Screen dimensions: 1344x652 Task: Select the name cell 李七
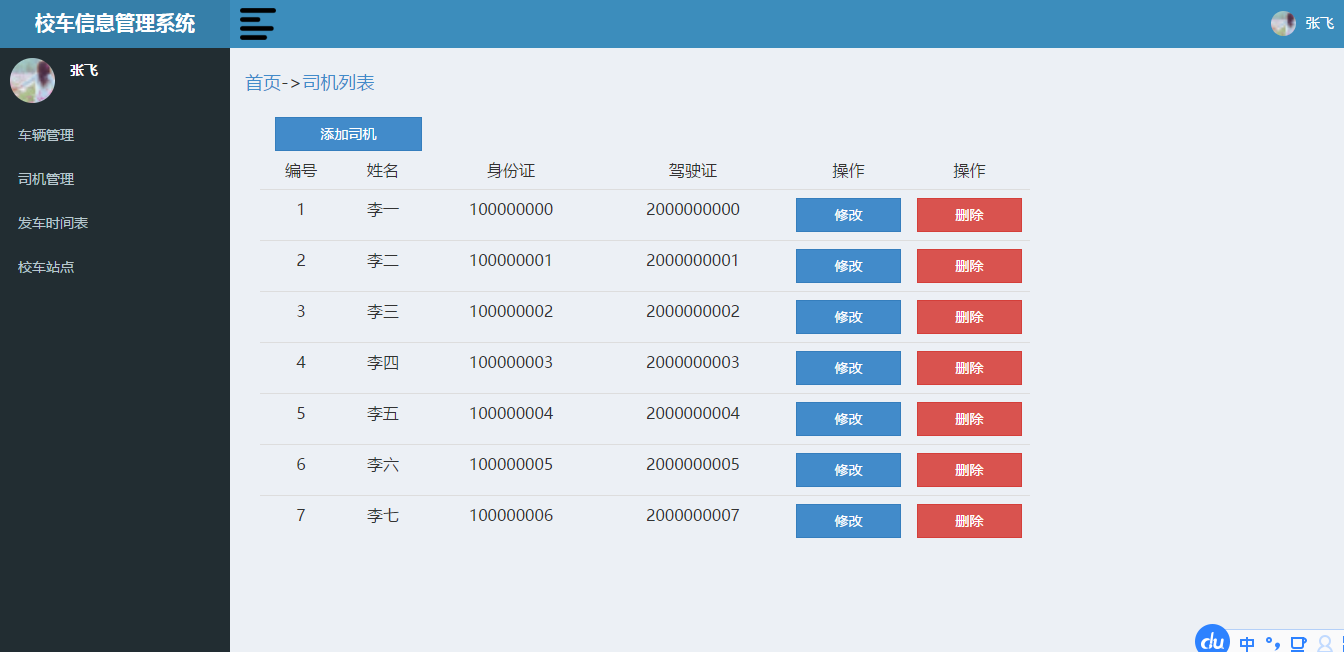click(383, 515)
